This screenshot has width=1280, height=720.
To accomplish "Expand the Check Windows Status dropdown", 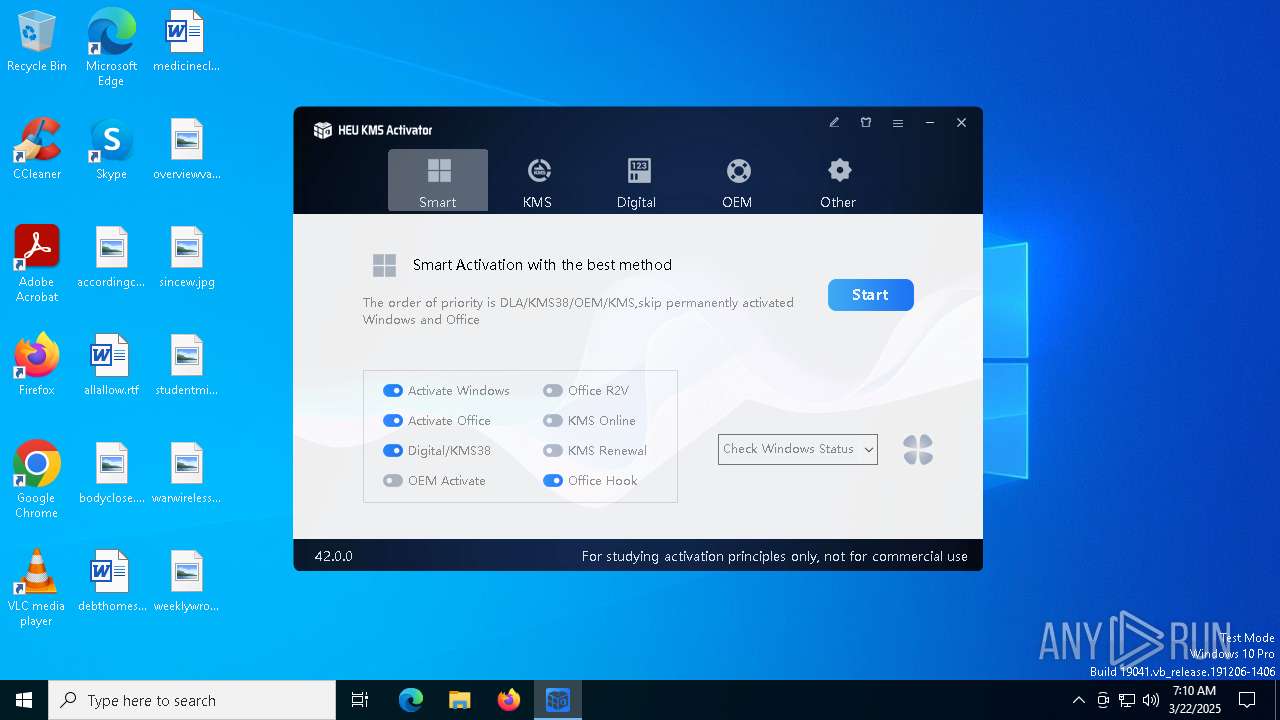I will pos(798,449).
